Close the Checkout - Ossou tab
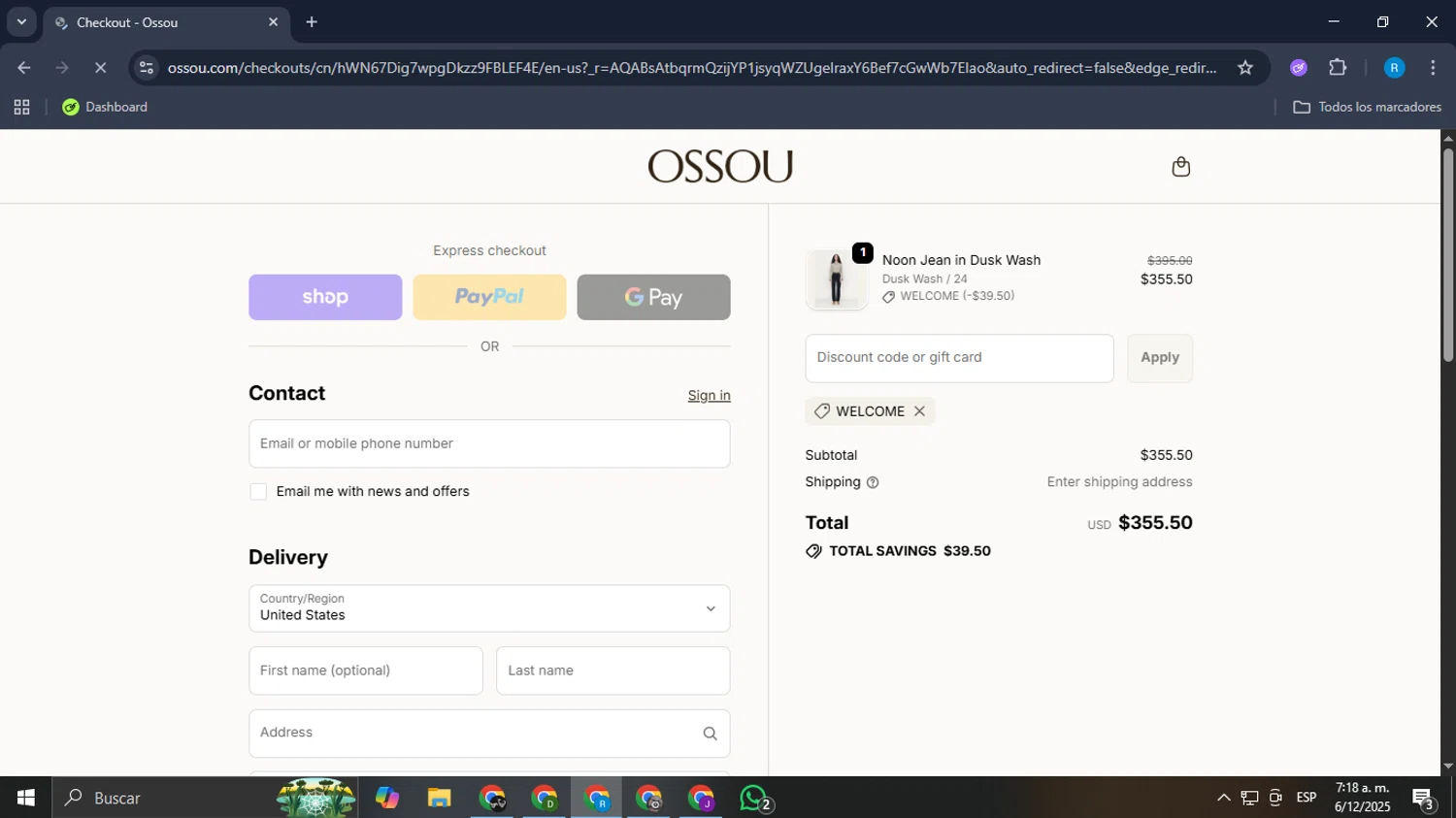This screenshot has height=818, width=1456. tap(273, 22)
